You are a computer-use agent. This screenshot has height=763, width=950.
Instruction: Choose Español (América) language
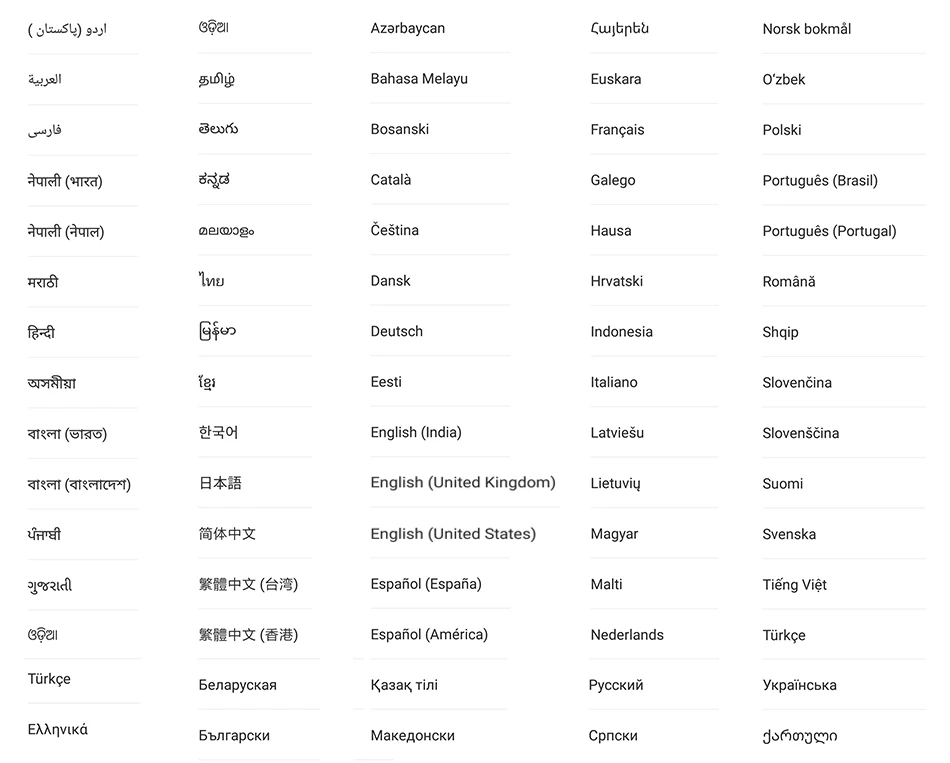click(429, 635)
